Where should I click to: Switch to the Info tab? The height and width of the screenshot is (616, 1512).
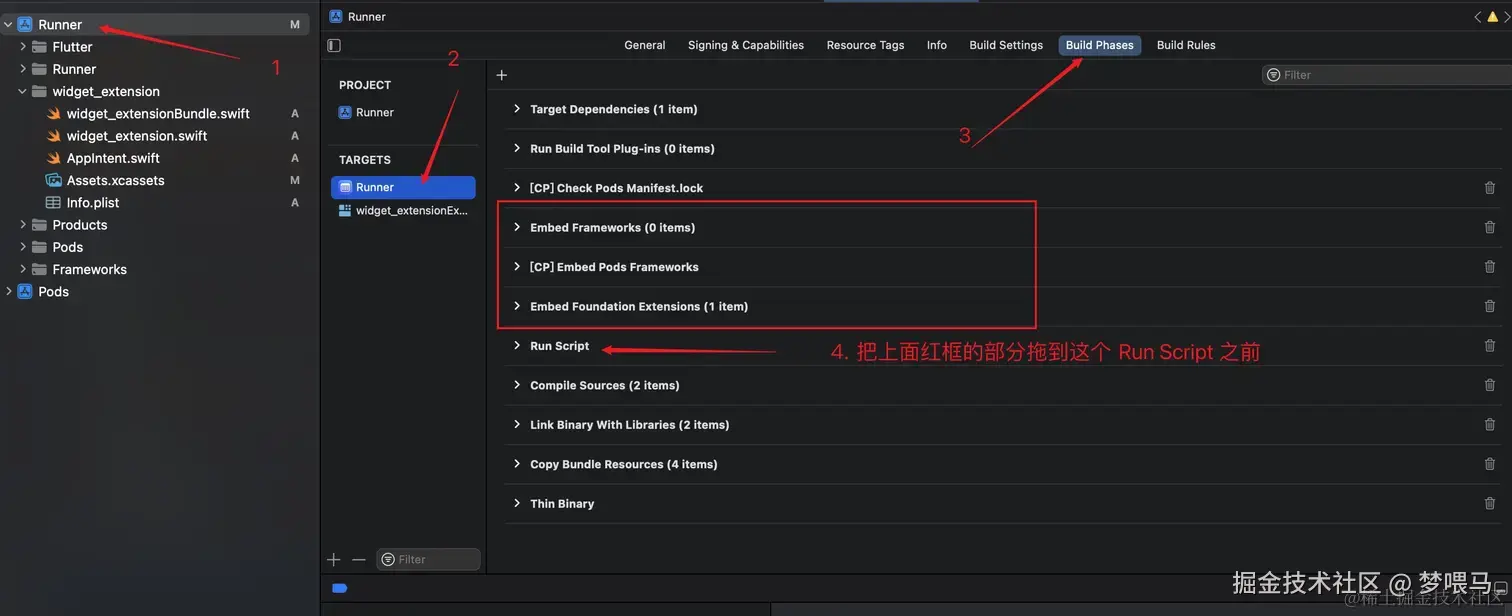coord(937,45)
